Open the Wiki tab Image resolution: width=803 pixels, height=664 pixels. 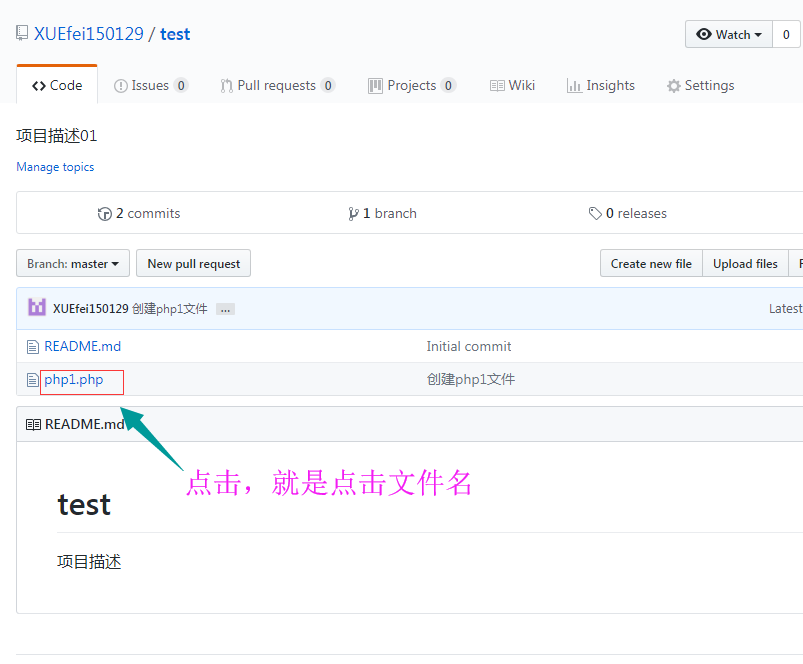pyautogui.click(x=512, y=85)
